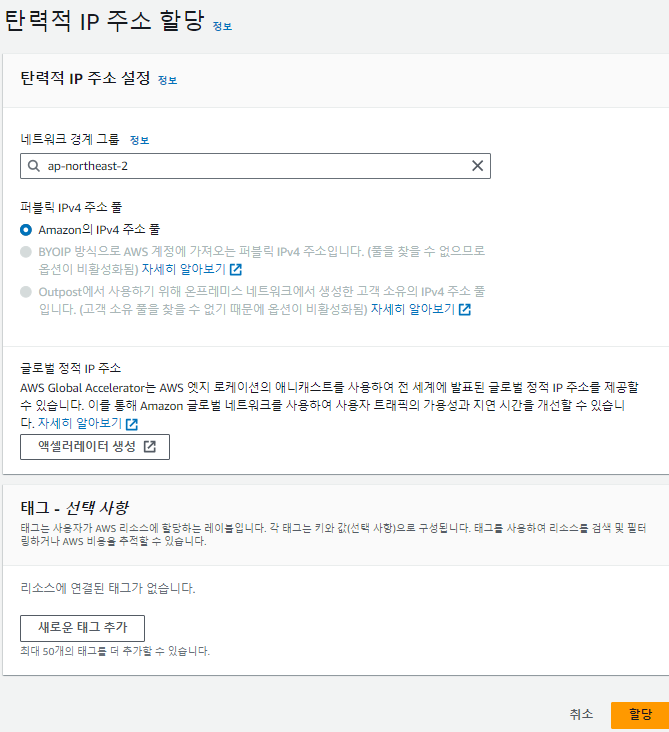Open external link icon after Outpost 자세히 알아보기
This screenshot has height=732, width=669.
(465, 309)
